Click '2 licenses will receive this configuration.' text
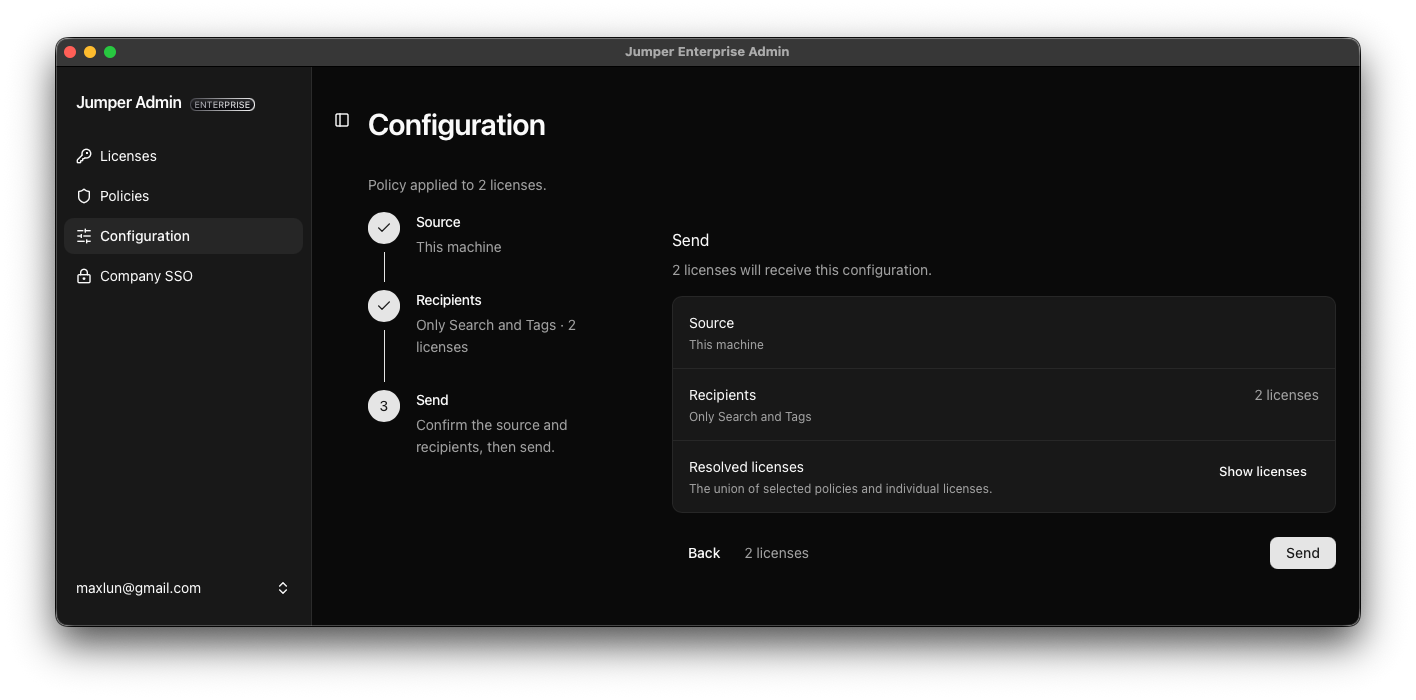This screenshot has width=1416, height=700. (x=801, y=270)
